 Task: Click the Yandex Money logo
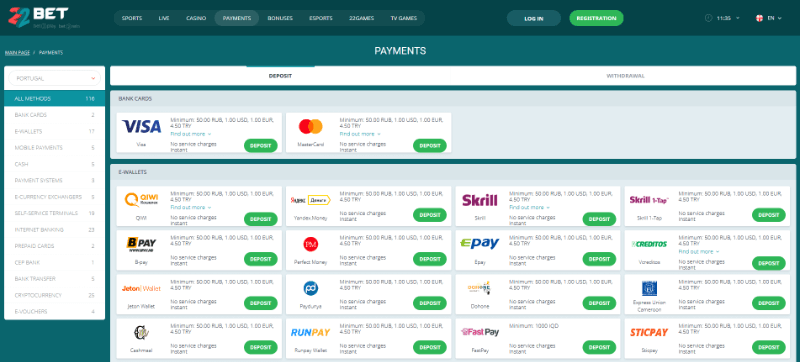point(310,200)
